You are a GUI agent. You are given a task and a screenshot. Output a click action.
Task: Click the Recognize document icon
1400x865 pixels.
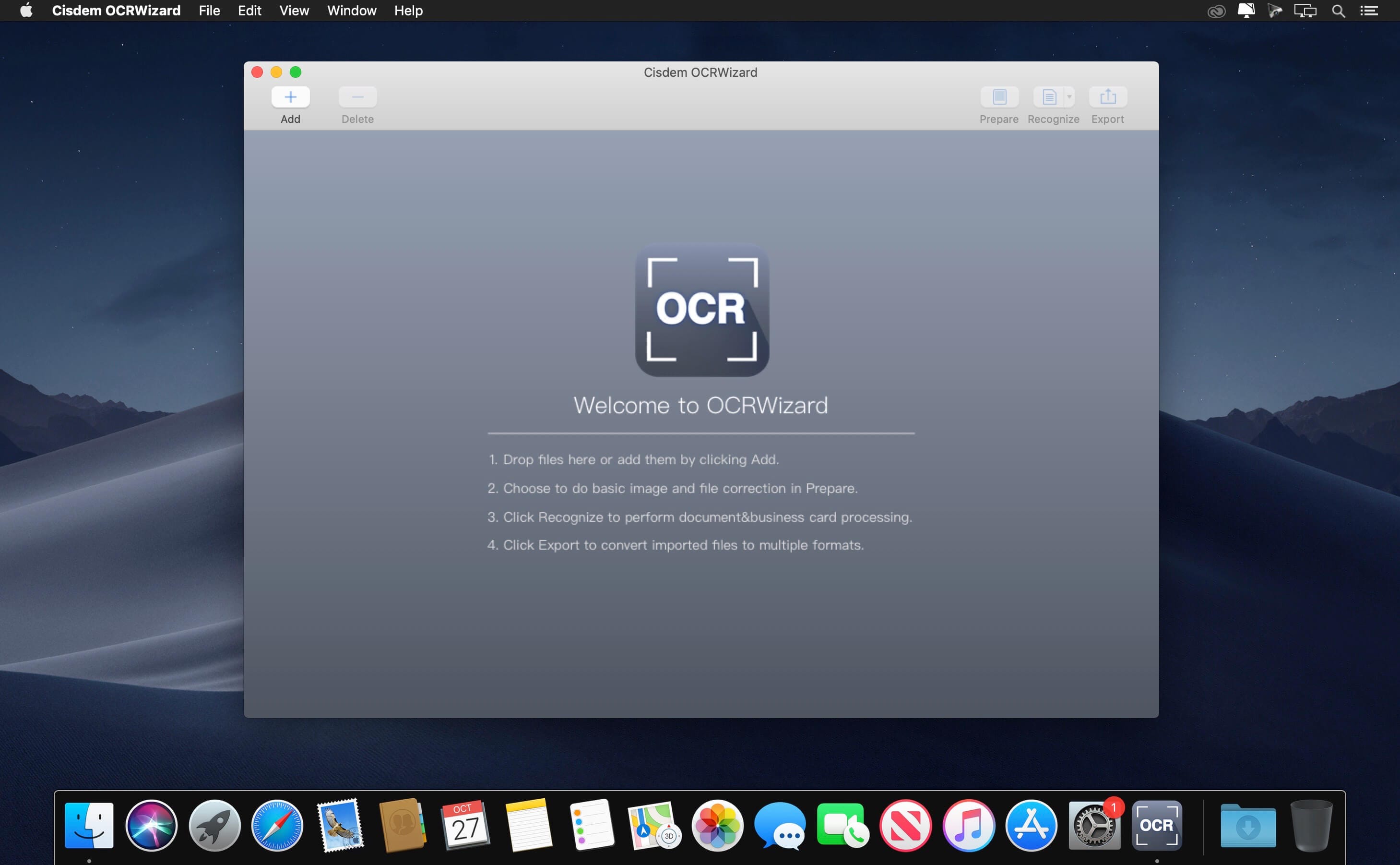[1049, 96]
